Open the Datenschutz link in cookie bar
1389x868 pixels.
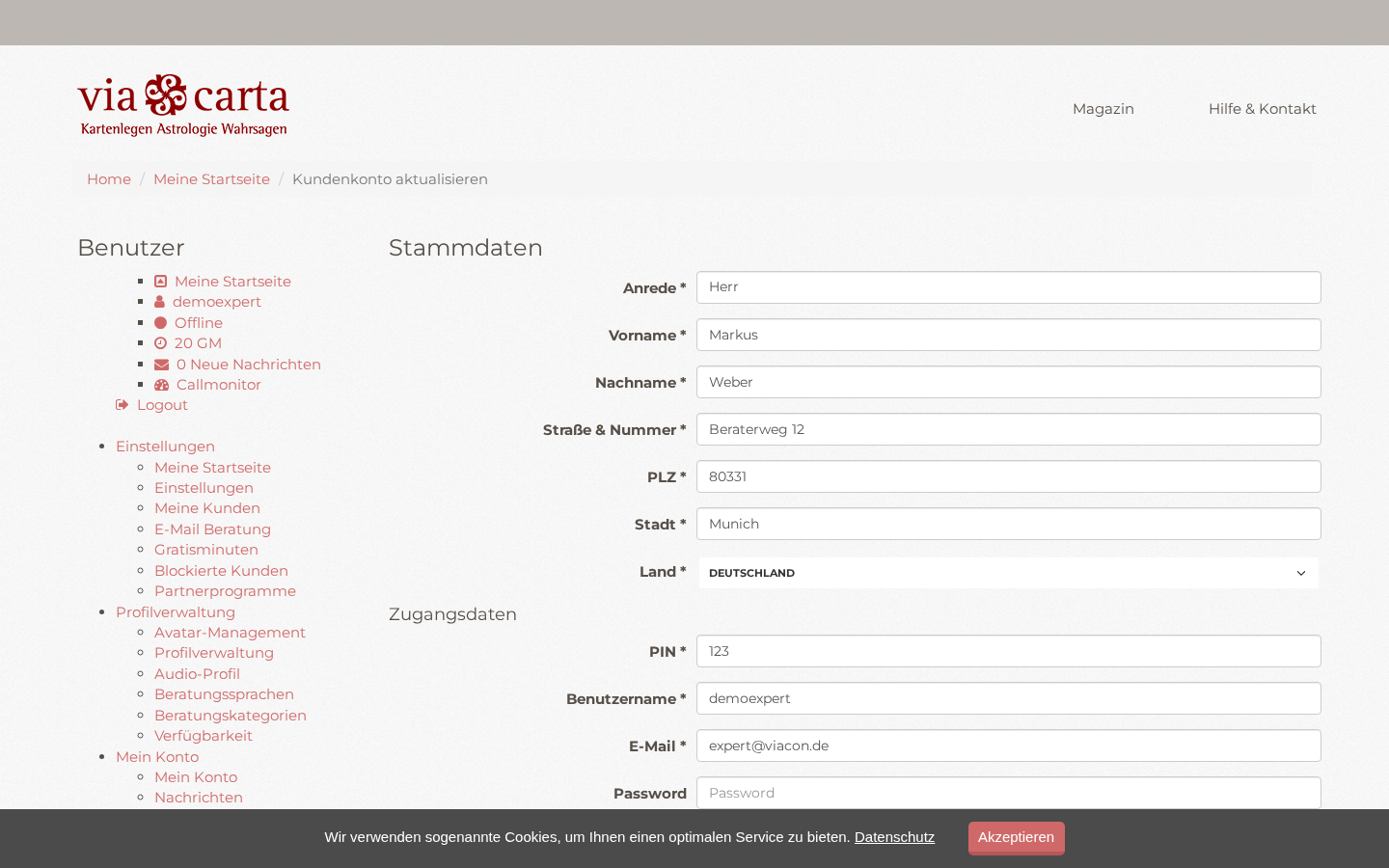click(x=894, y=837)
